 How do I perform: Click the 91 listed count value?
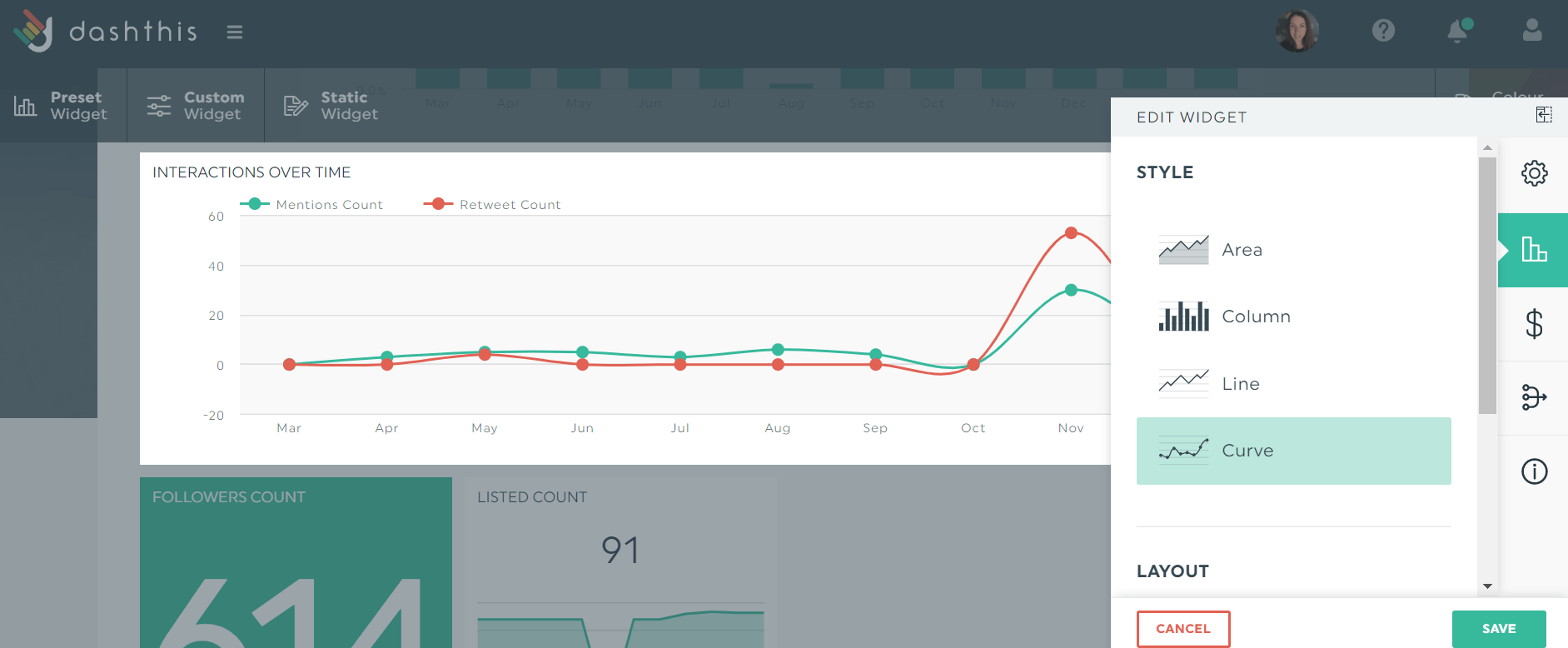(620, 551)
